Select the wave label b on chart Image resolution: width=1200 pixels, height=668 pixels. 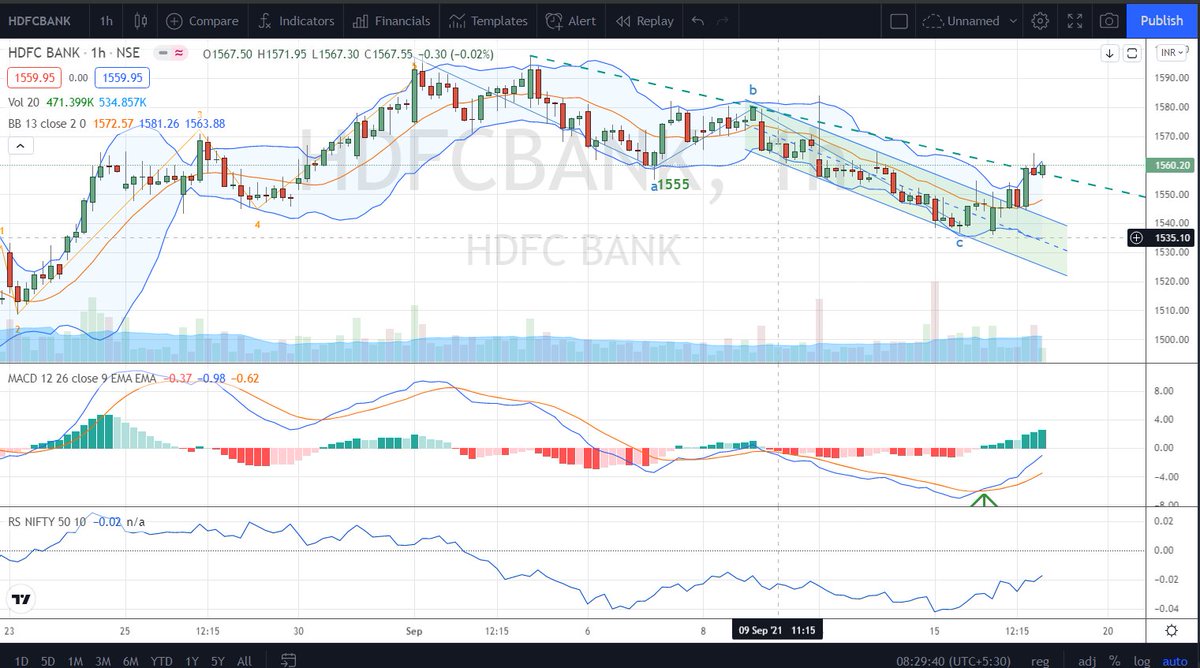(753, 90)
